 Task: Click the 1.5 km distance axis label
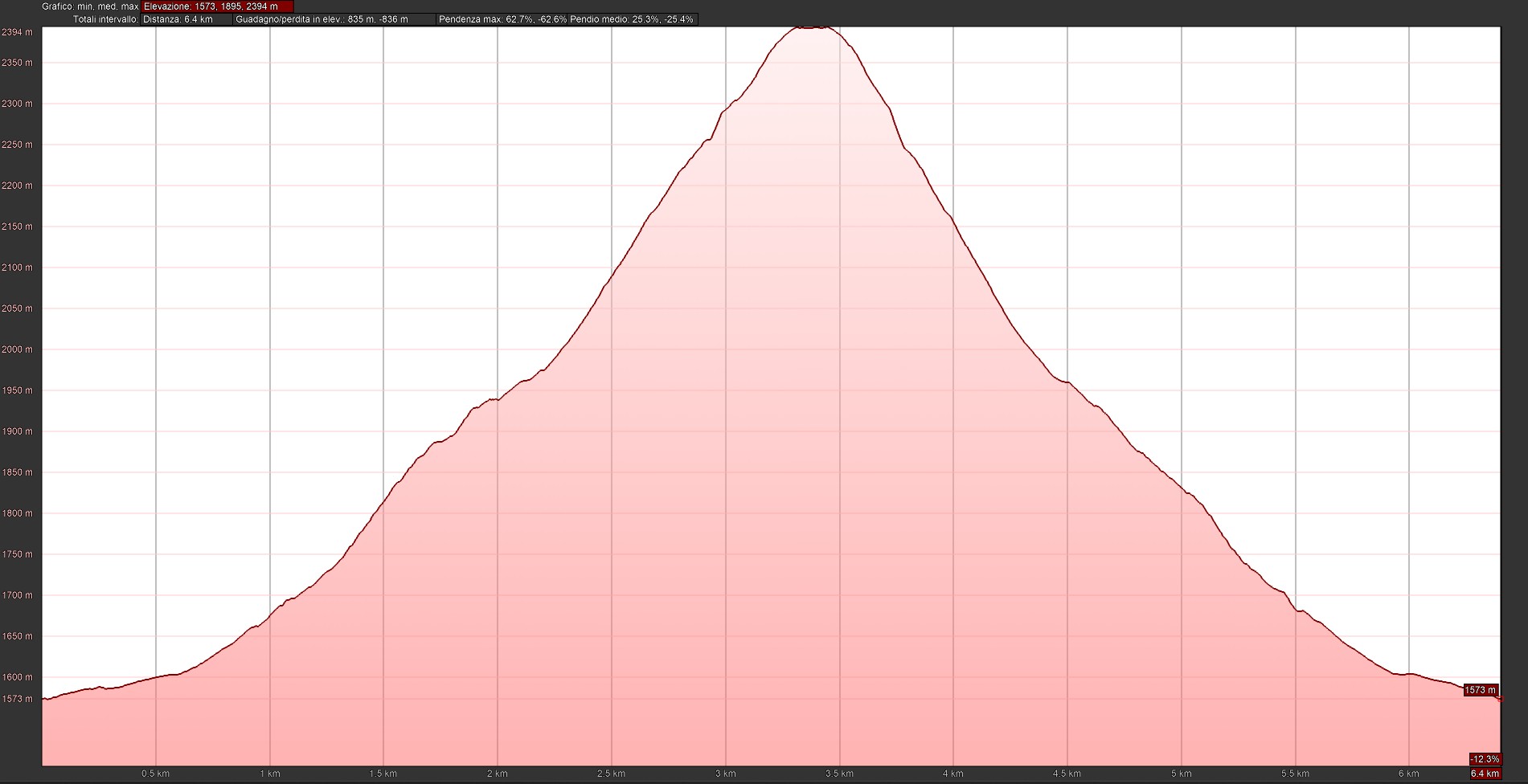tap(383, 774)
